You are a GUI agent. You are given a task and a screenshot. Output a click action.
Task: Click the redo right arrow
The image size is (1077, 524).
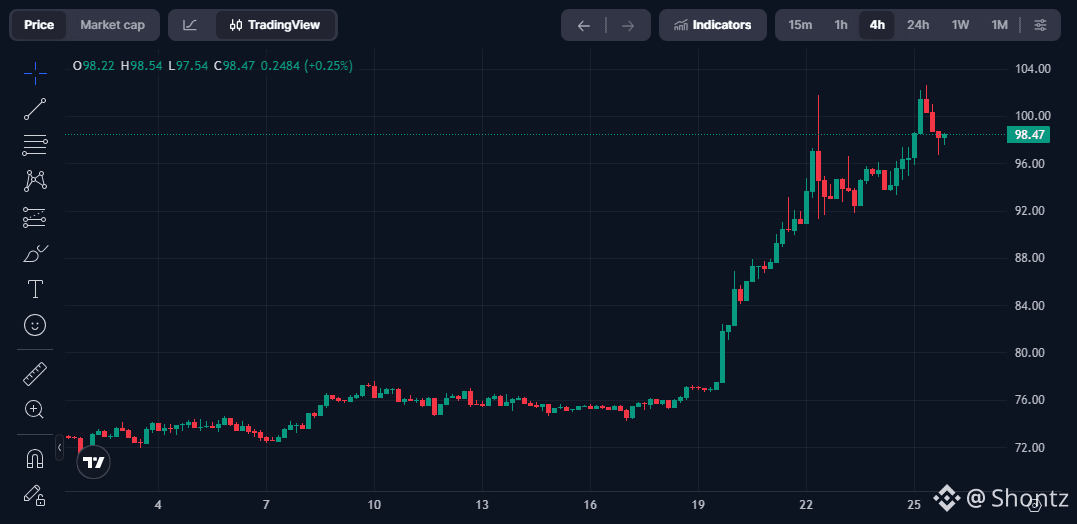[628, 26]
